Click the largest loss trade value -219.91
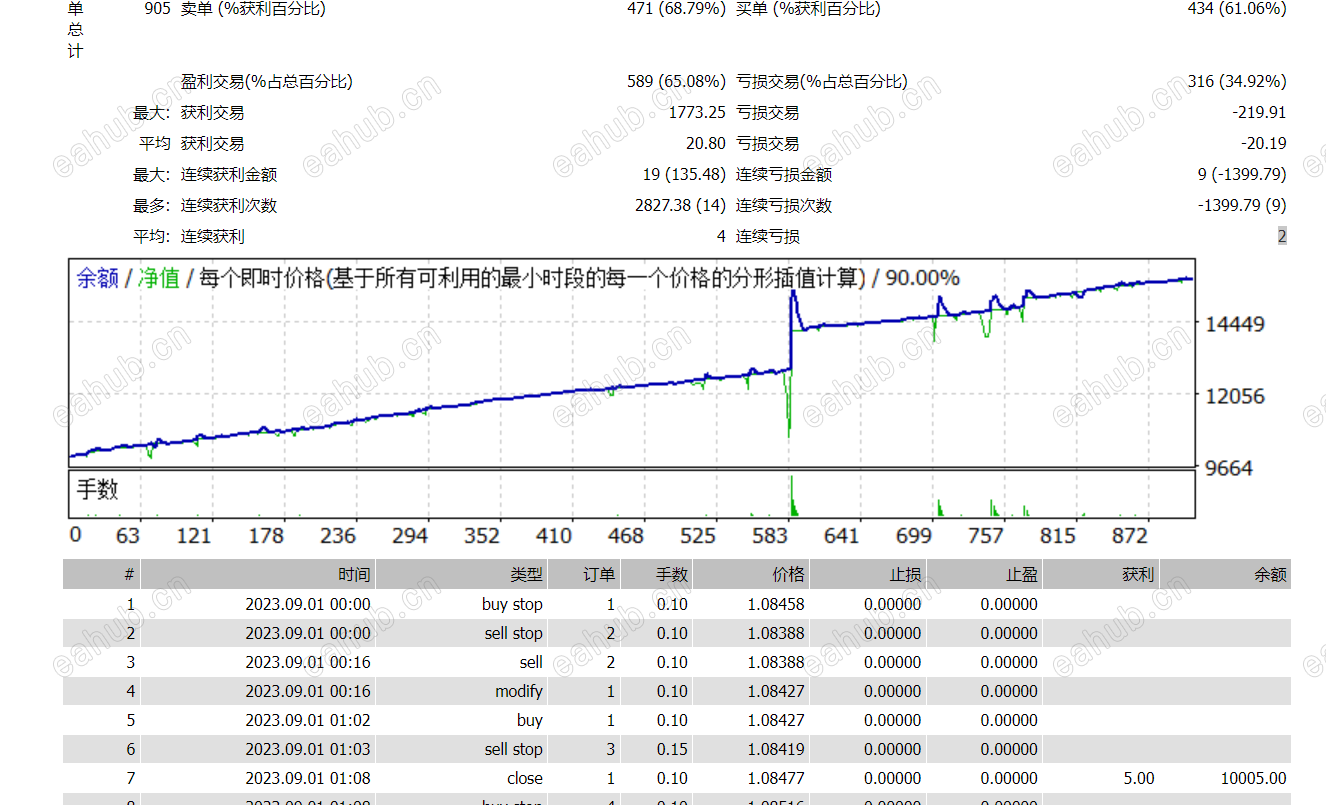The height and width of the screenshot is (805, 1326). click(x=1259, y=113)
